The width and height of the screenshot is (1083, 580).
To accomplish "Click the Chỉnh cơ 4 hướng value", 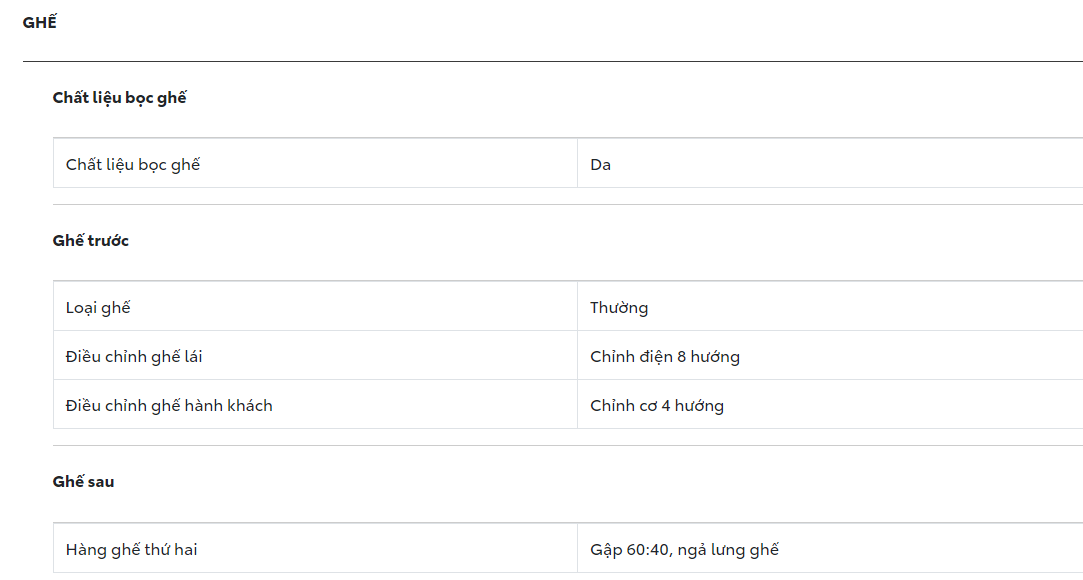I will click(657, 405).
